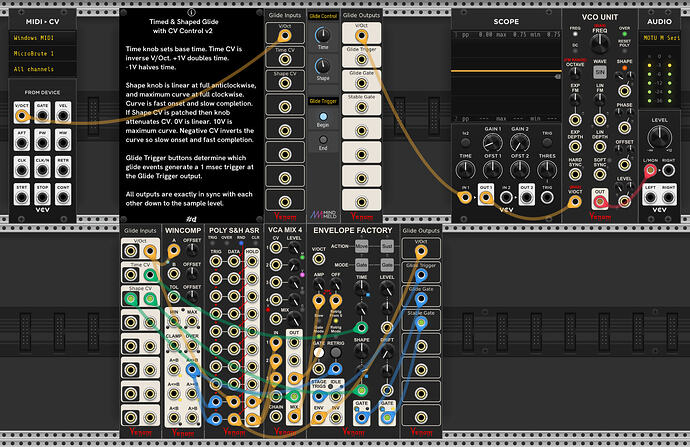Image resolution: width=690 pixels, height=447 pixels.
Task: Click the Glide Trigger jack on top Glide Outputs
Action: (x=361, y=59)
